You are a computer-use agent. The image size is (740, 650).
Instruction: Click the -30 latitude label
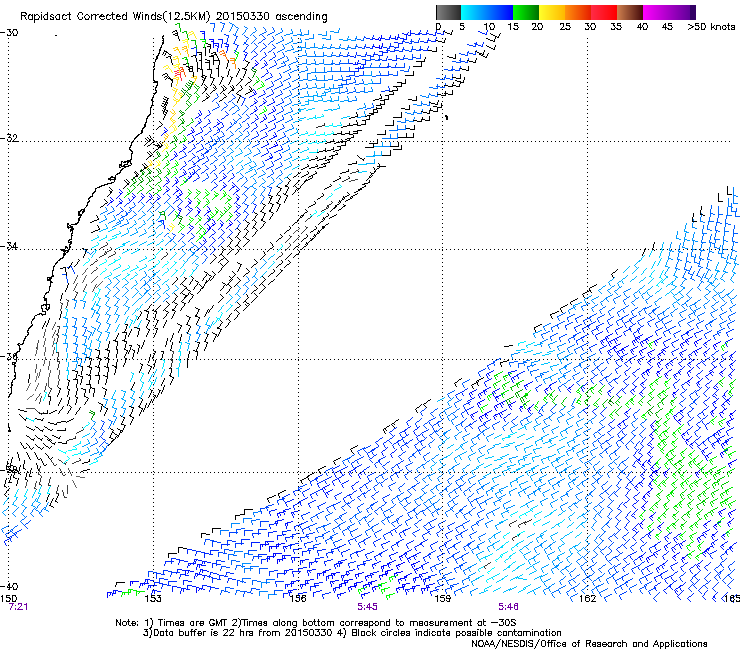(9, 33)
